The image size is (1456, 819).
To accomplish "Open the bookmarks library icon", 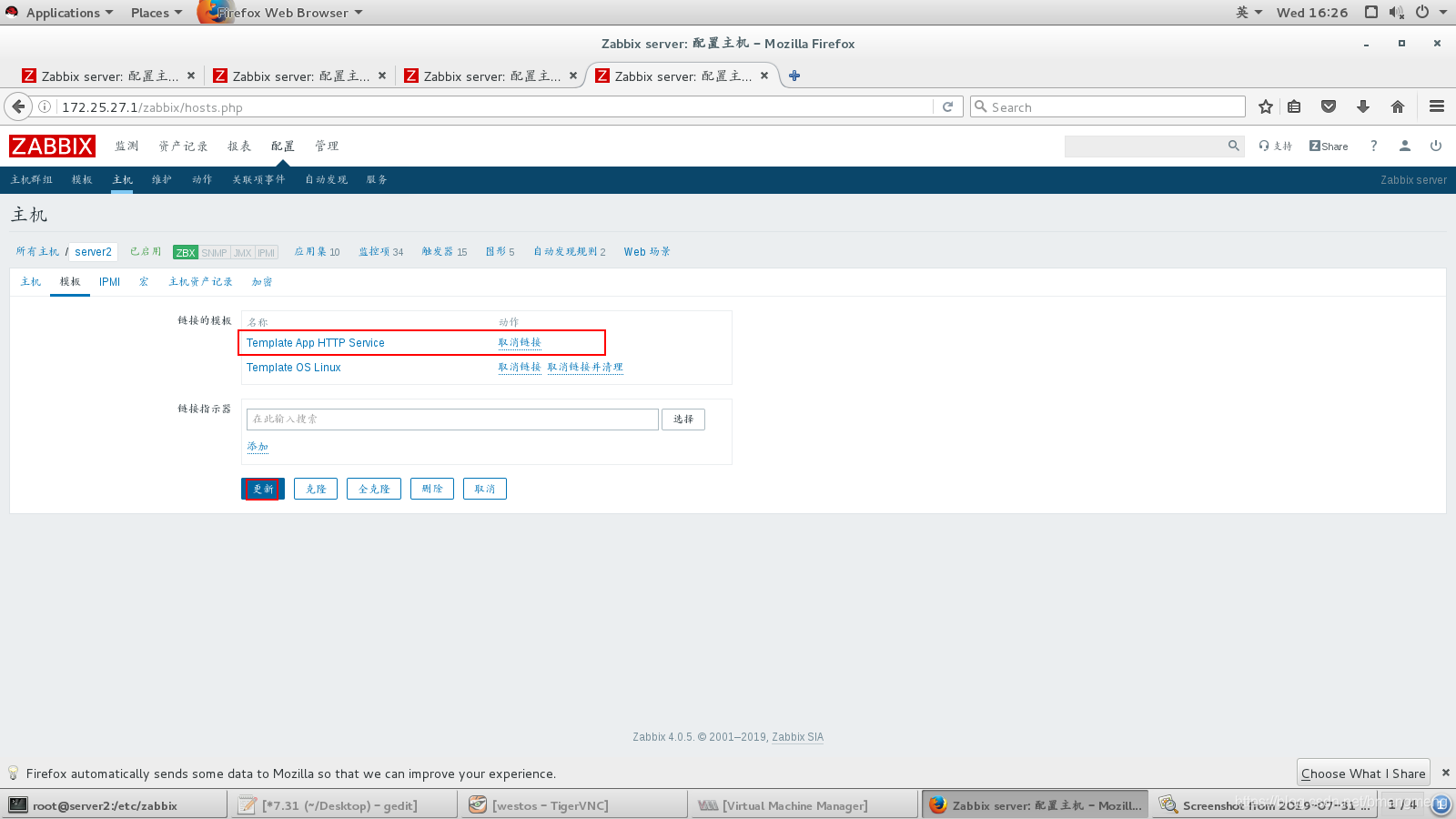I will [x=1294, y=106].
